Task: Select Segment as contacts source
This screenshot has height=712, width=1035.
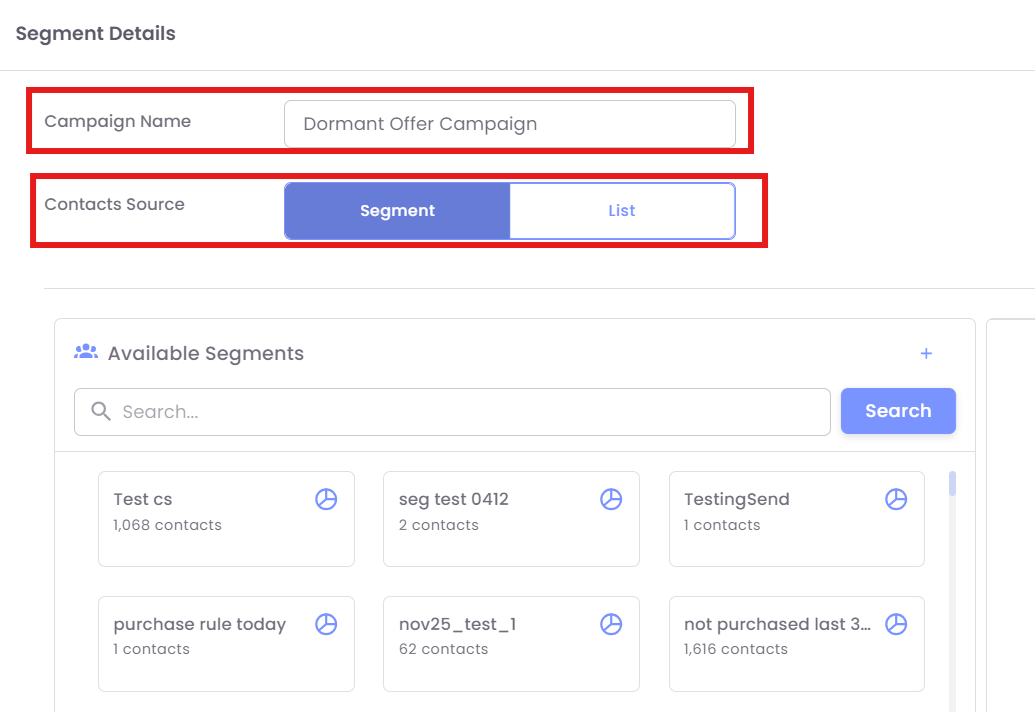Action: 397,211
